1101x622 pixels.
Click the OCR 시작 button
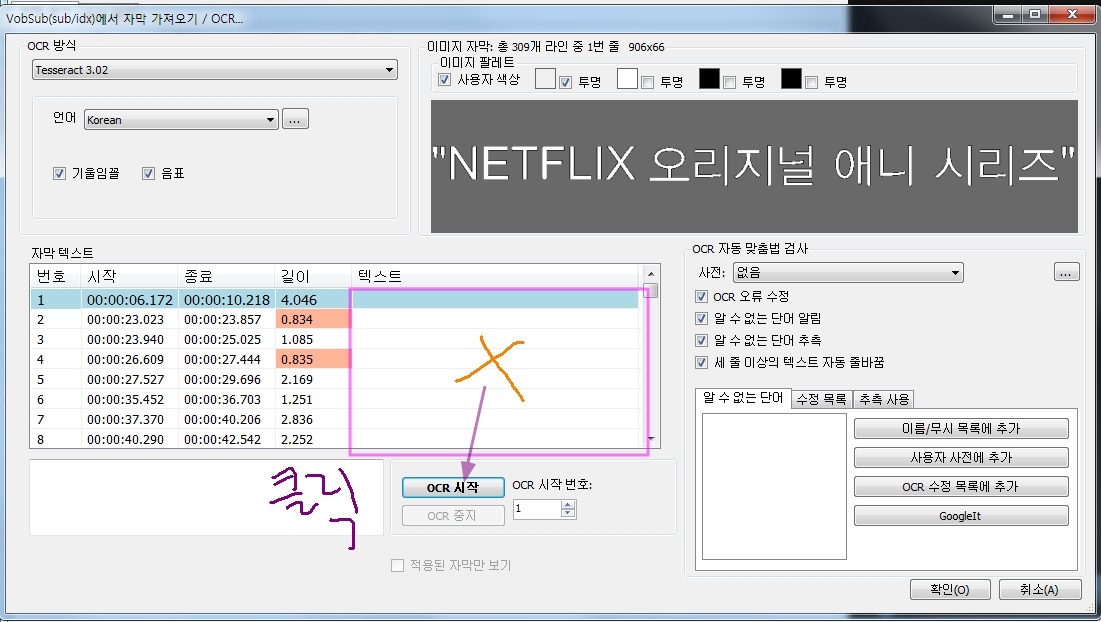[x=453, y=487]
